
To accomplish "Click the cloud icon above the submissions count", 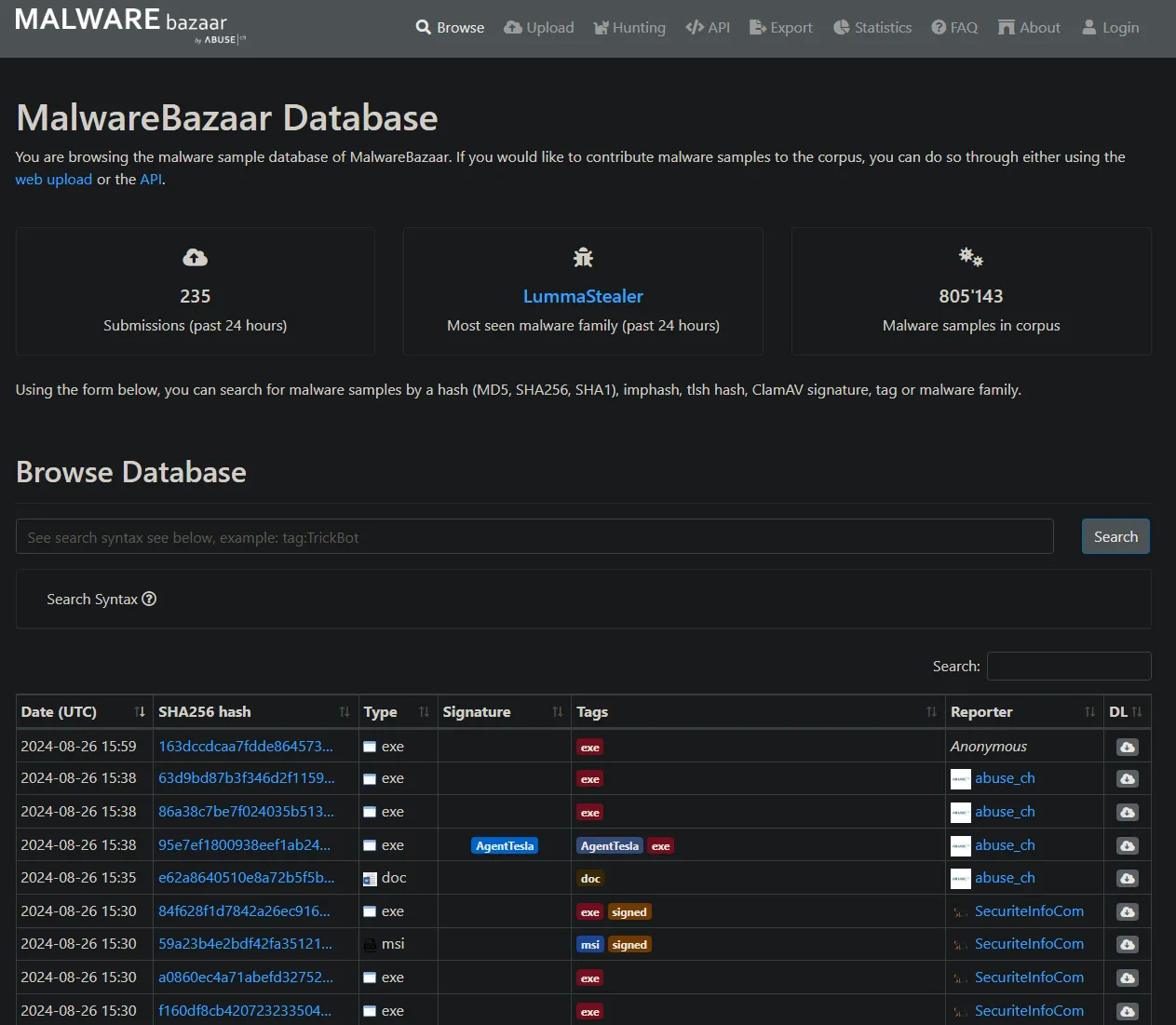I will click(195, 257).
